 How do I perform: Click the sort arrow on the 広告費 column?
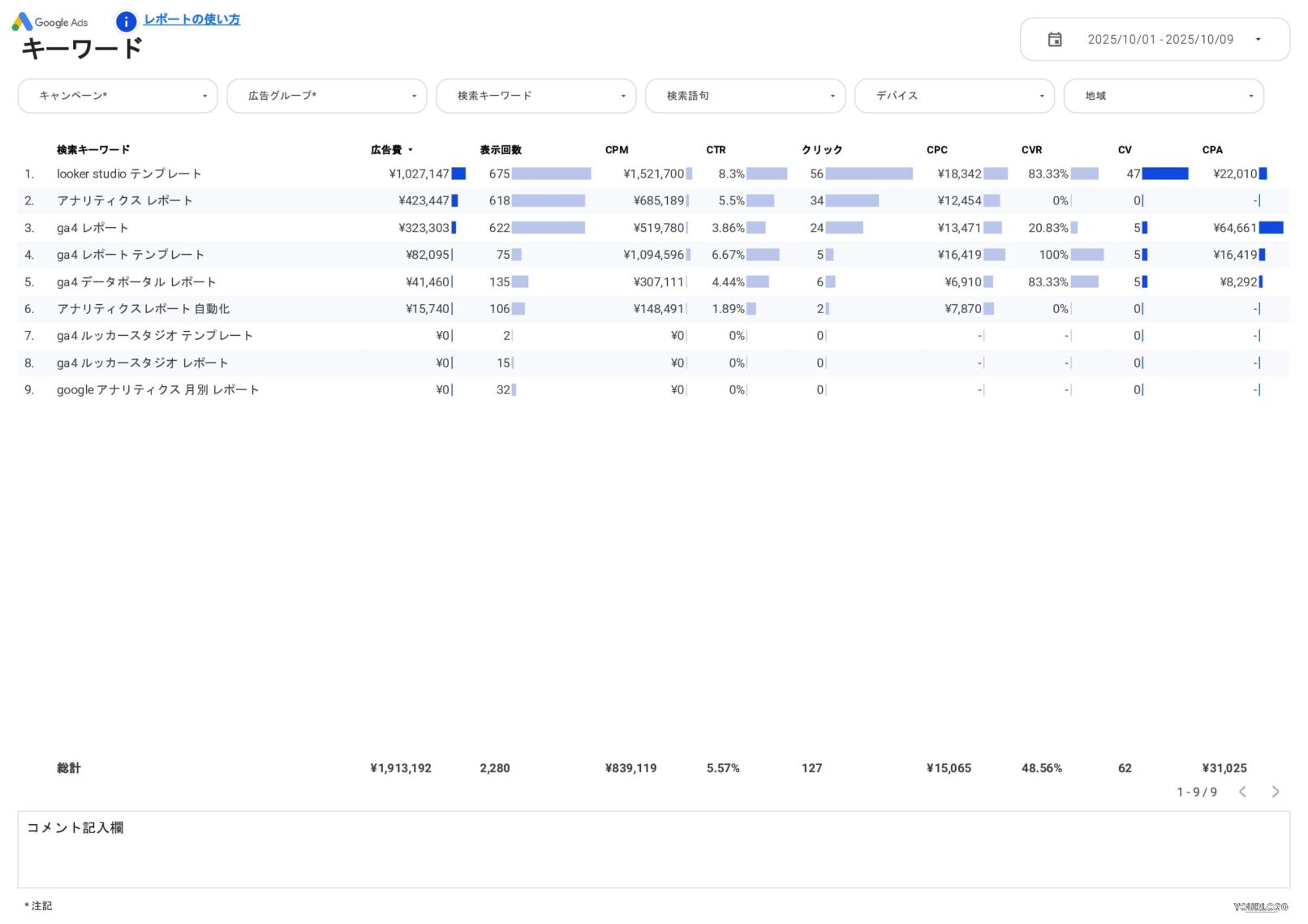tap(412, 150)
